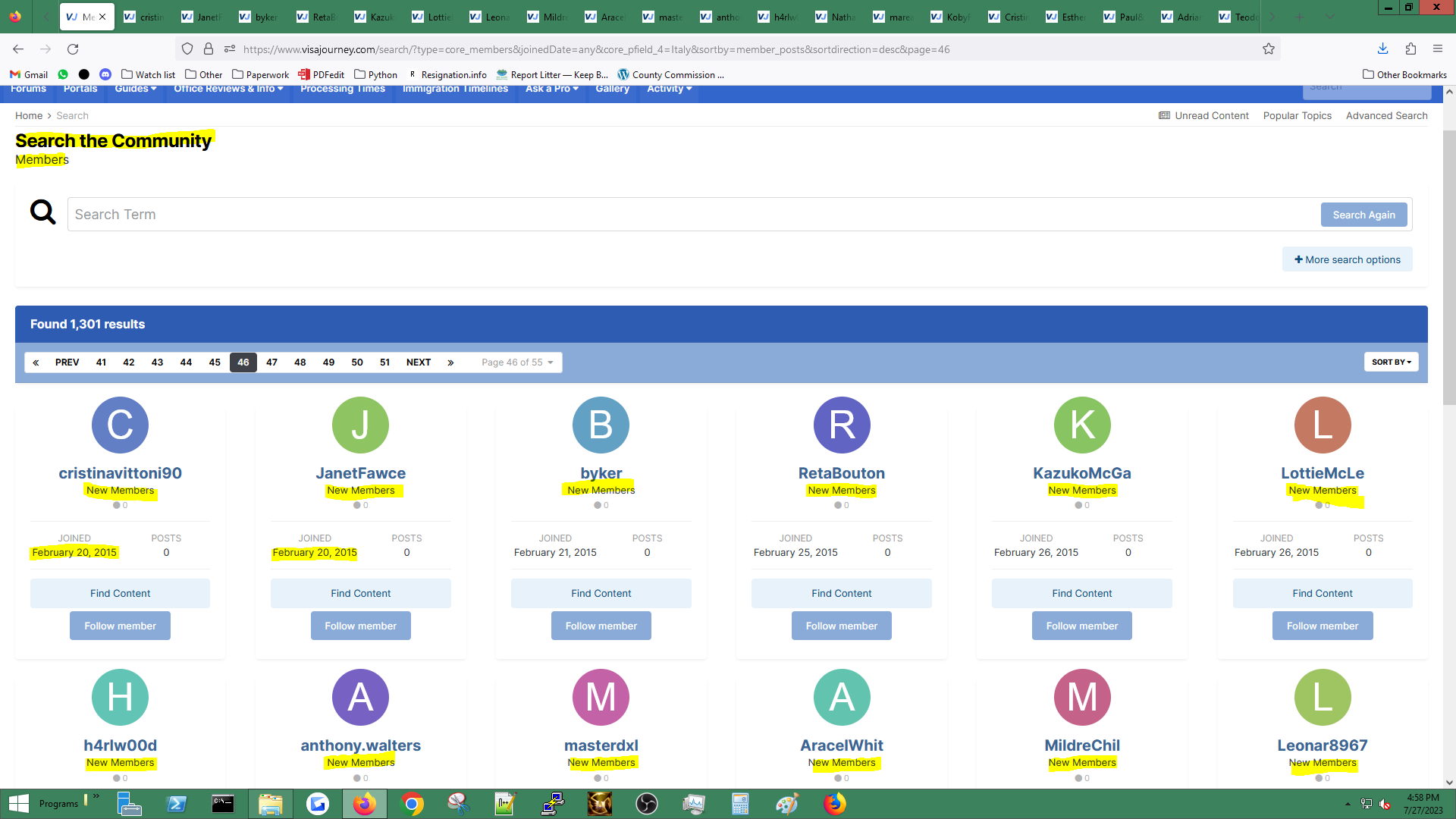Screen dimensions: 1456x819
Task: Open the Firefox extensions puzzle icon
Action: (1410, 49)
